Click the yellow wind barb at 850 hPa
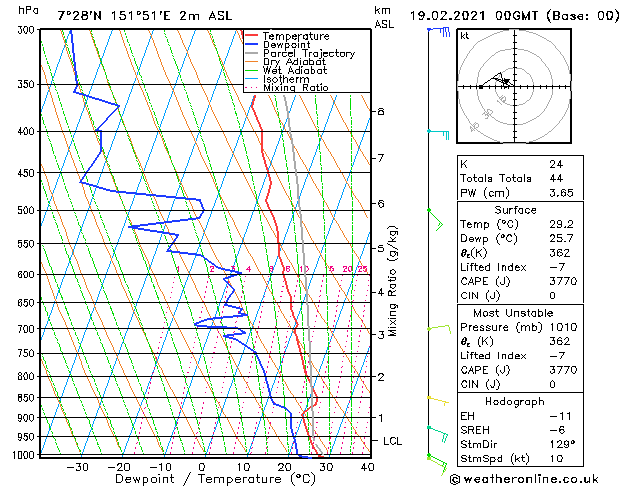The height and width of the screenshot is (486, 629). (x=438, y=401)
